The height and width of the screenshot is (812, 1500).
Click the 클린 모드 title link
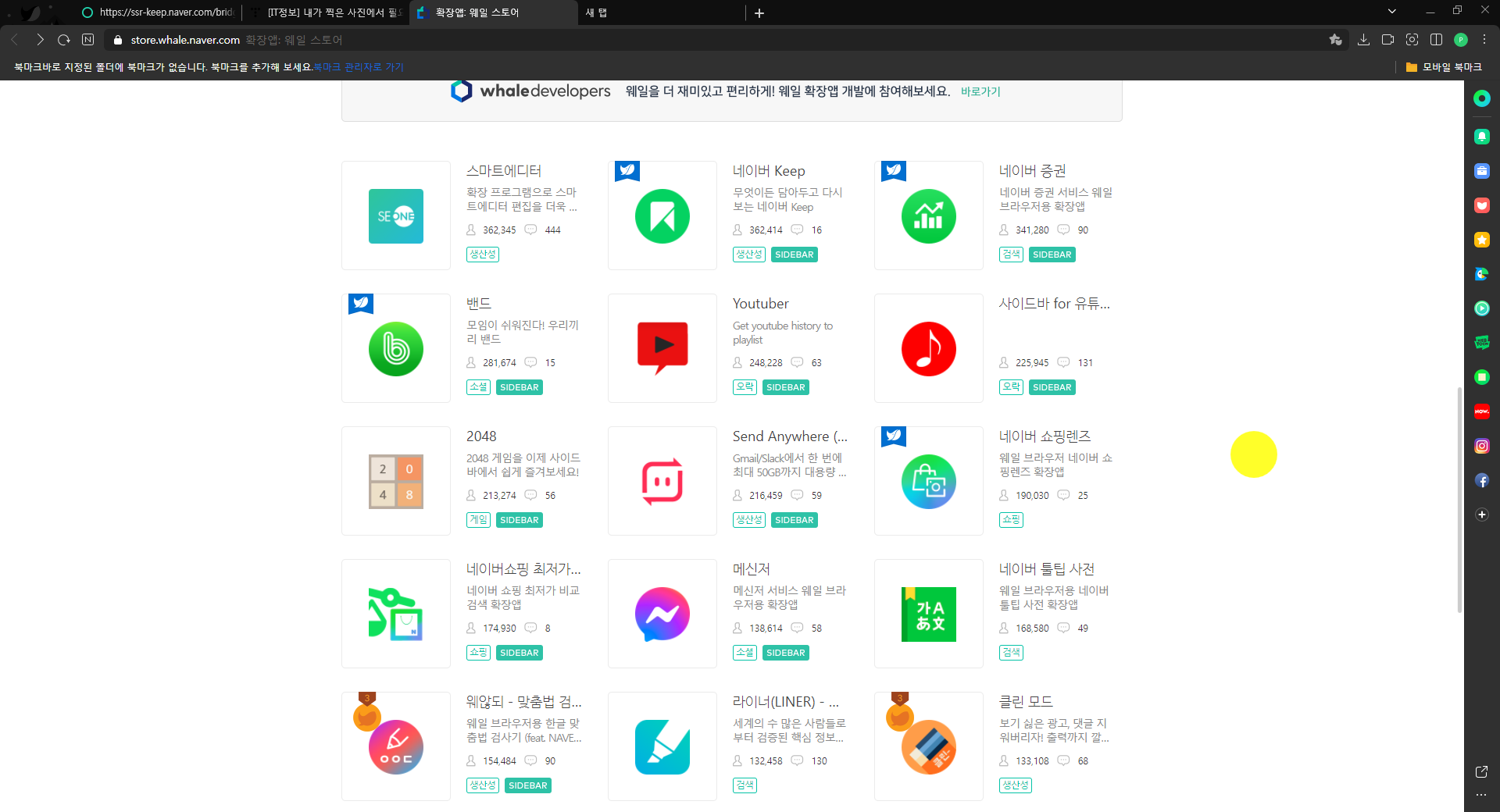point(1026,702)
